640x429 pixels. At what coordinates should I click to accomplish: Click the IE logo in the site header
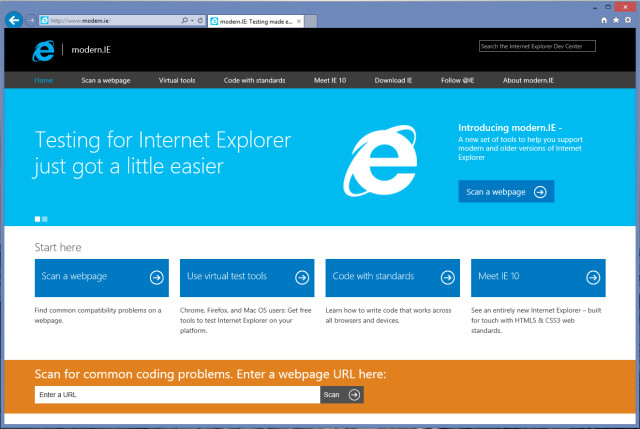[43, 51]
